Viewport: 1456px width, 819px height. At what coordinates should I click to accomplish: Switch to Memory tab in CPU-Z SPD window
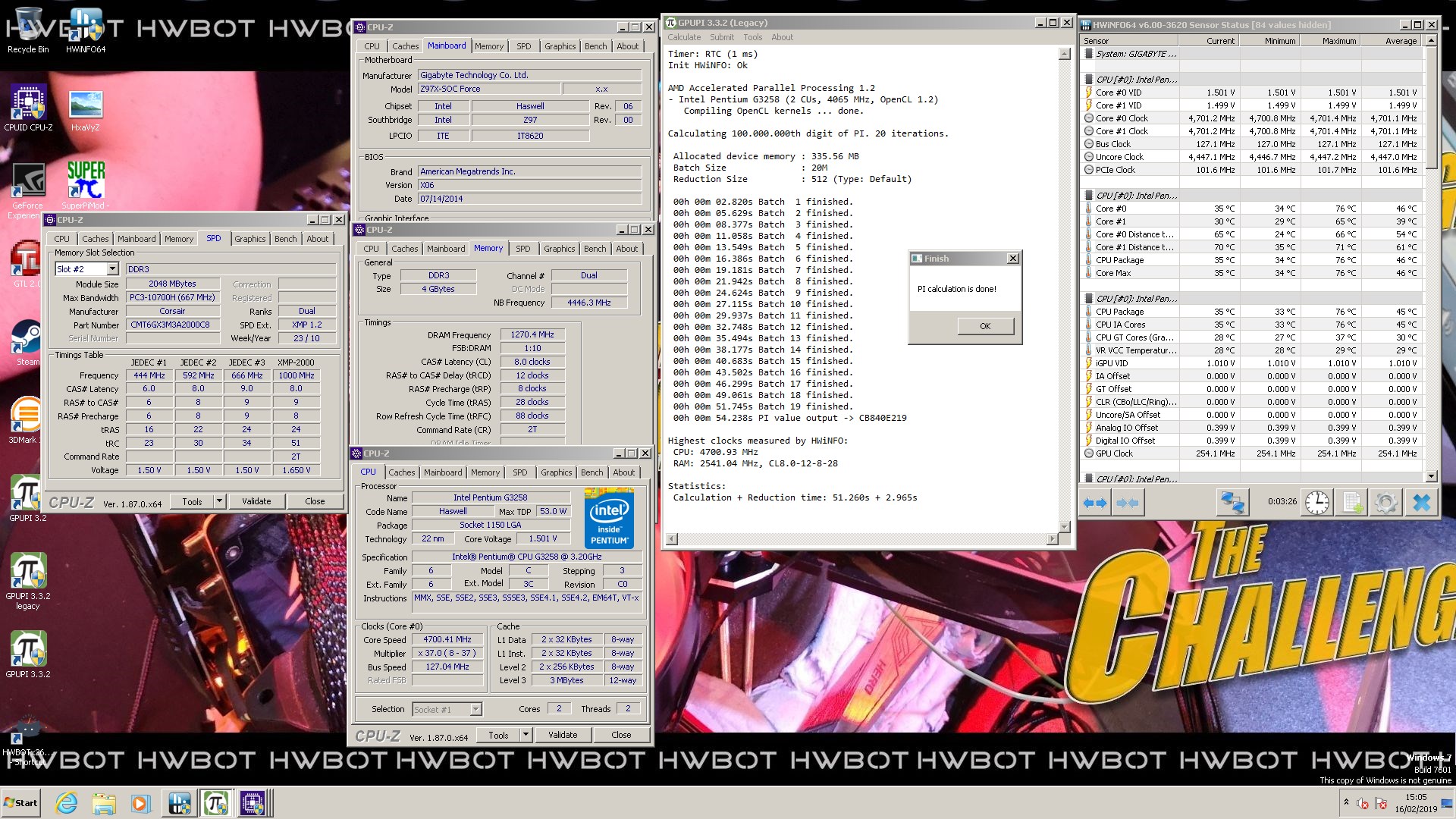click(x=179, y=239)
